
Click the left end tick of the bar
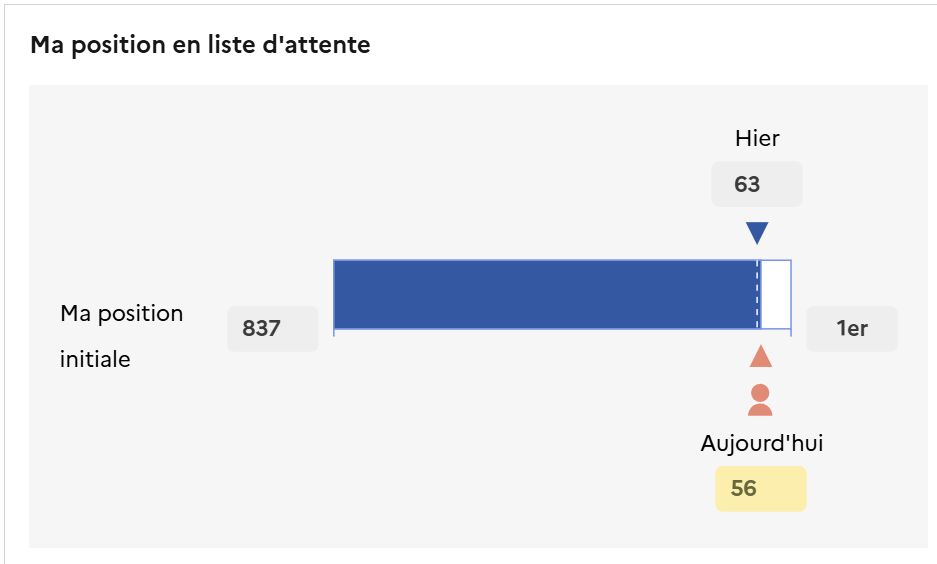pyautogui.click(x=334, y=331)
